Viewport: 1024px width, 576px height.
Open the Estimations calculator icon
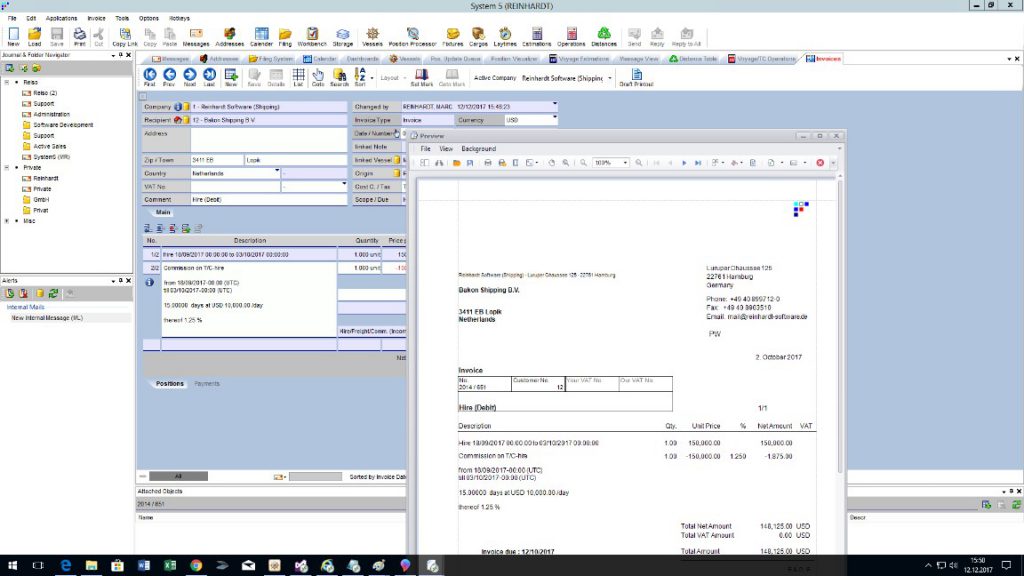(536, 36)
